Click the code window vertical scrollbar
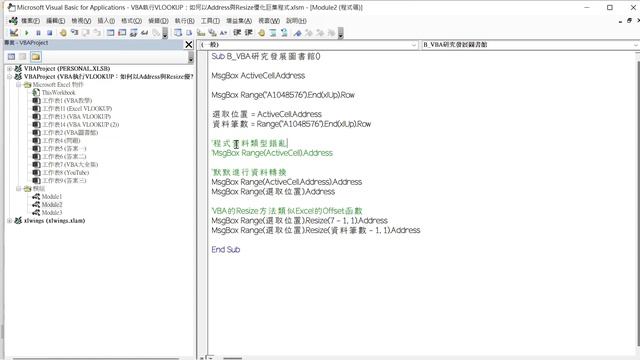 [x=637, y=202]
